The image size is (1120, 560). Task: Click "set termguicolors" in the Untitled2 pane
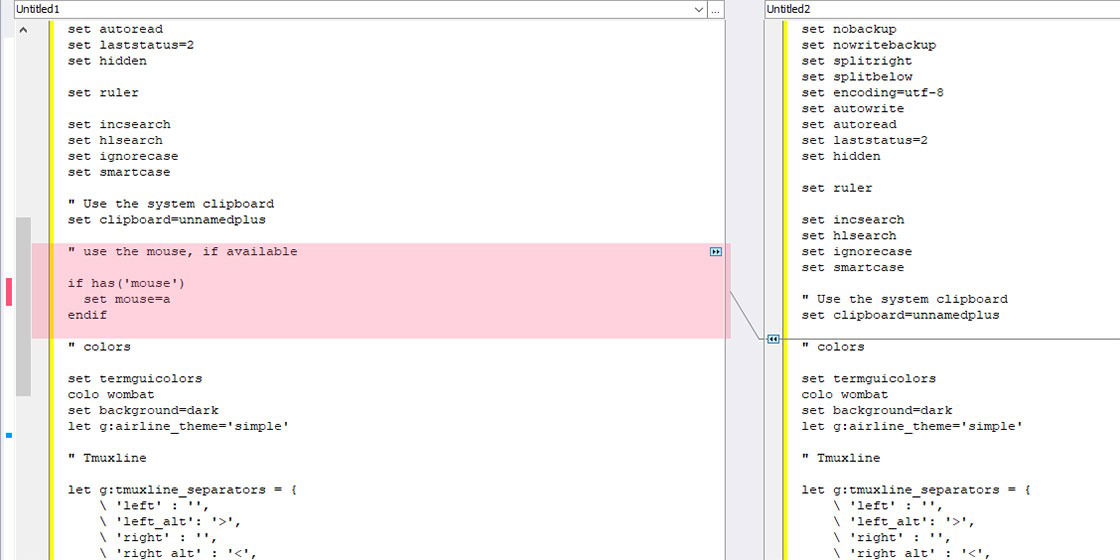coord(869,379)
